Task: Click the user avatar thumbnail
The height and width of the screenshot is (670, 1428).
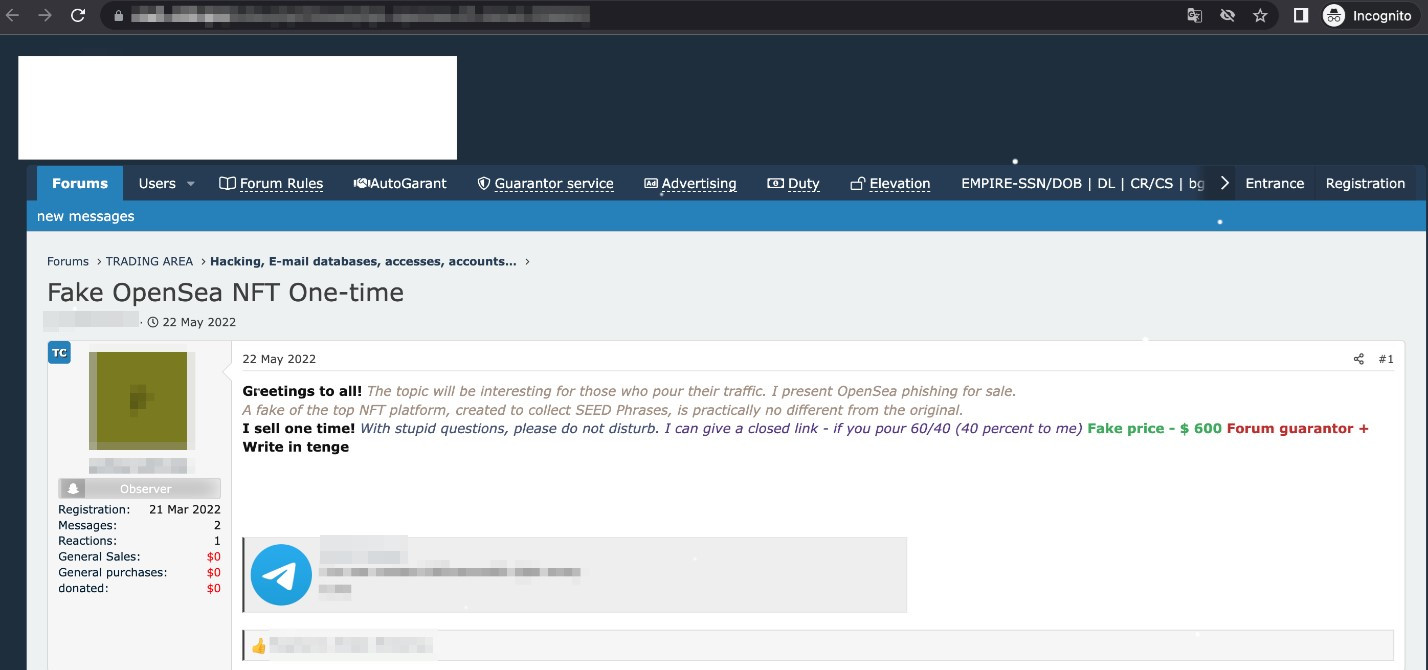Action: (138, 399)
